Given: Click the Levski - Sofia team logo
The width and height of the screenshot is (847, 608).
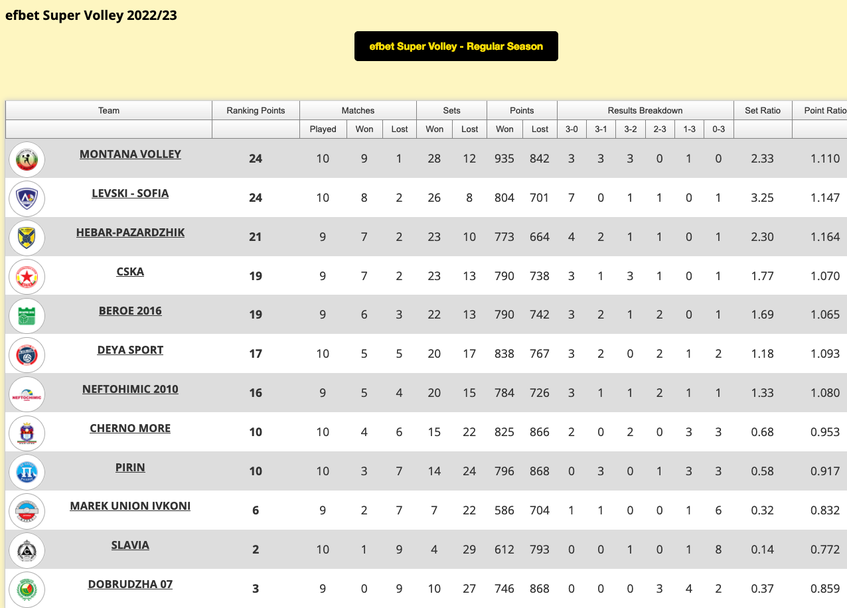Looking at the screenshot, I should [x=26, y=198].
